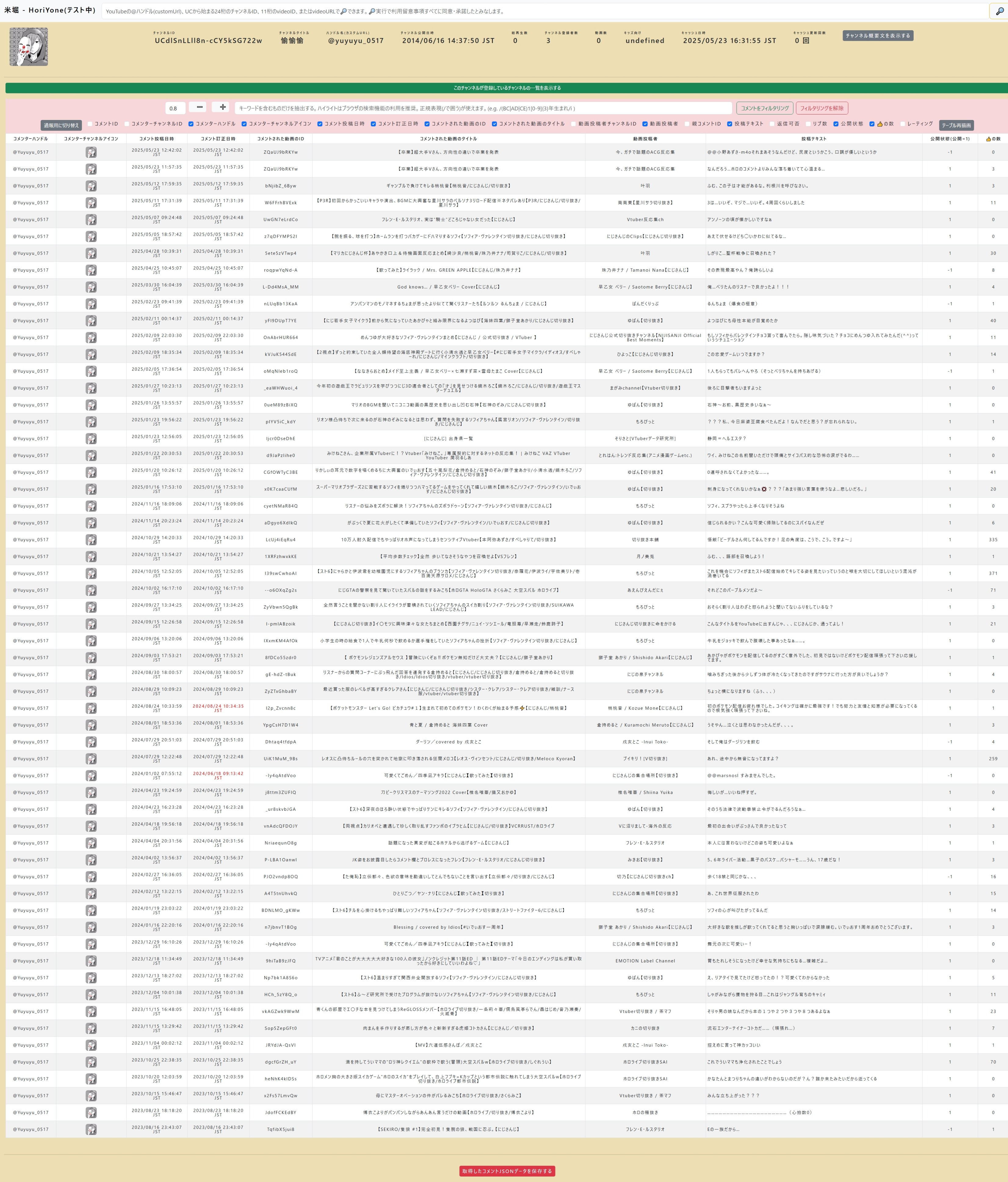This screenshot has width=1008, height=1182.
Task: Click the 0.8 value field
Action: coord(175,108)
